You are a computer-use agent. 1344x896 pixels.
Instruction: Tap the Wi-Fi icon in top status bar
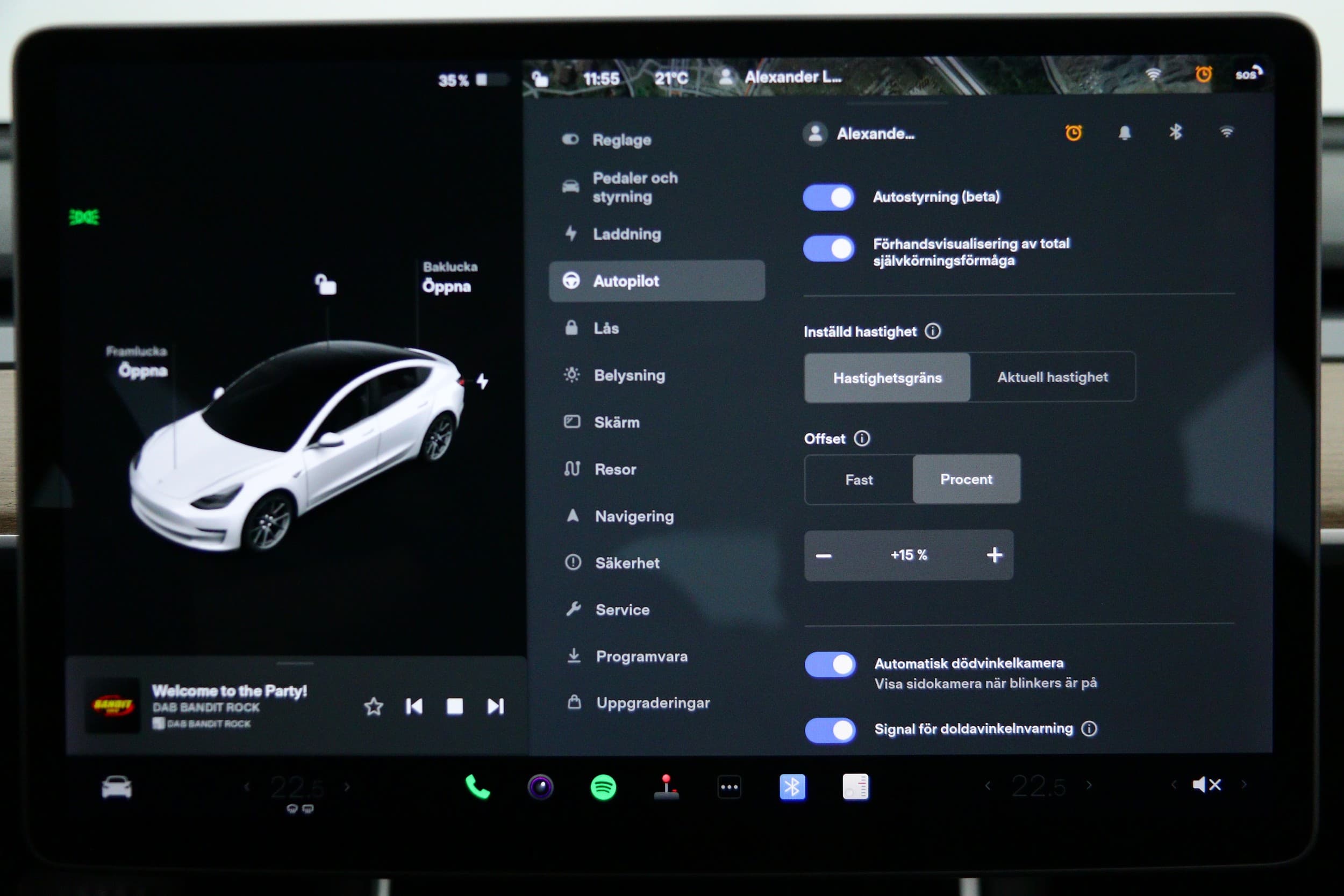tap(1153, 74)
